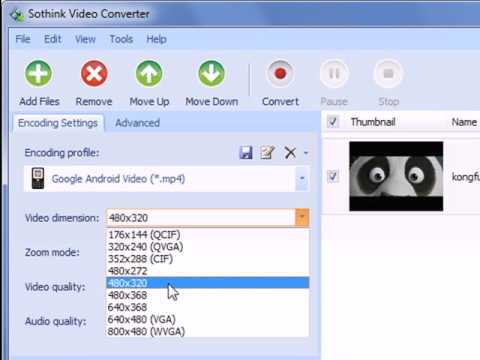Switch to the Advanced tab
The height and width of the screenshot is (360, 480).
[137, 123]
